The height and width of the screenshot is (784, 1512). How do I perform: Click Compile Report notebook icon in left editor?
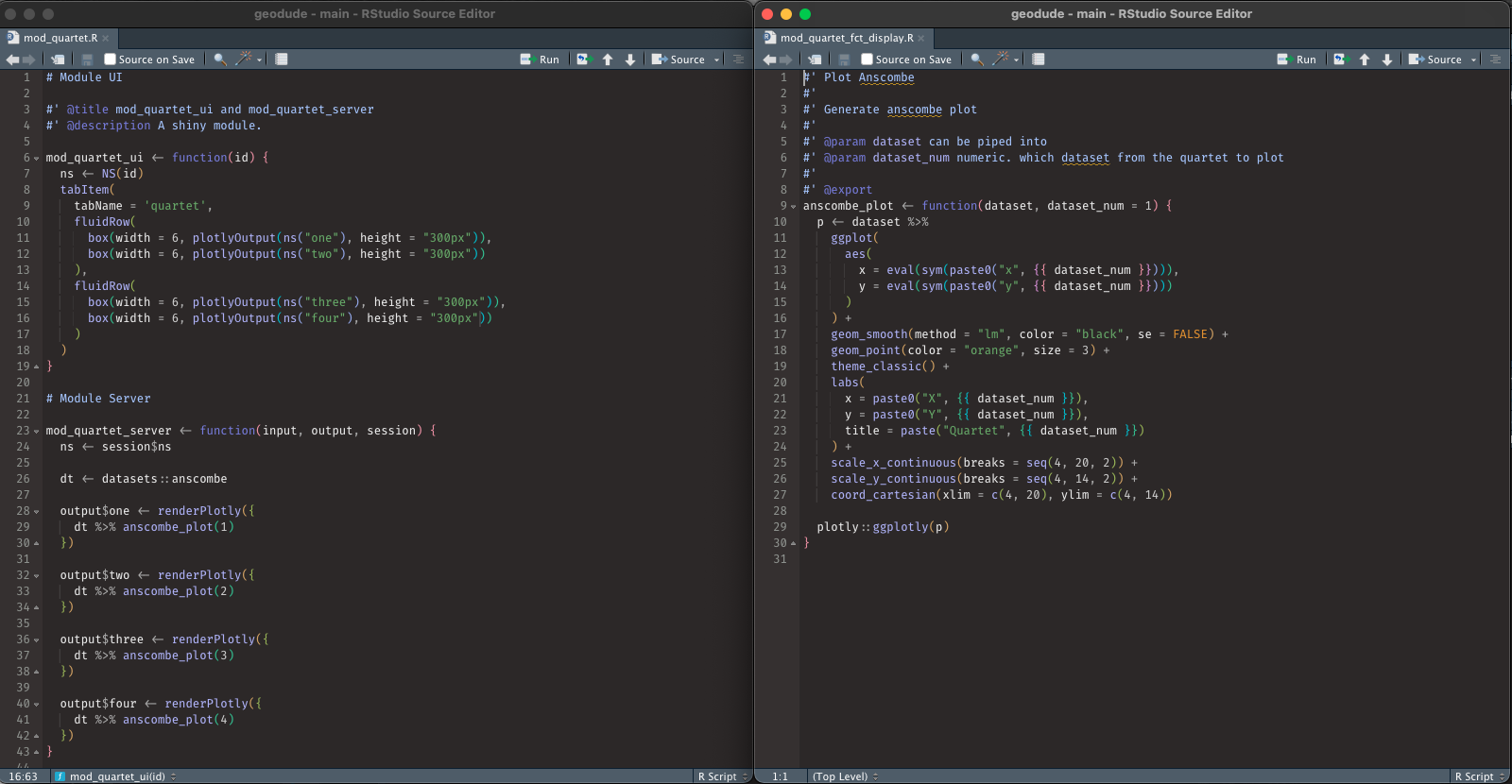tap(281, 60)
